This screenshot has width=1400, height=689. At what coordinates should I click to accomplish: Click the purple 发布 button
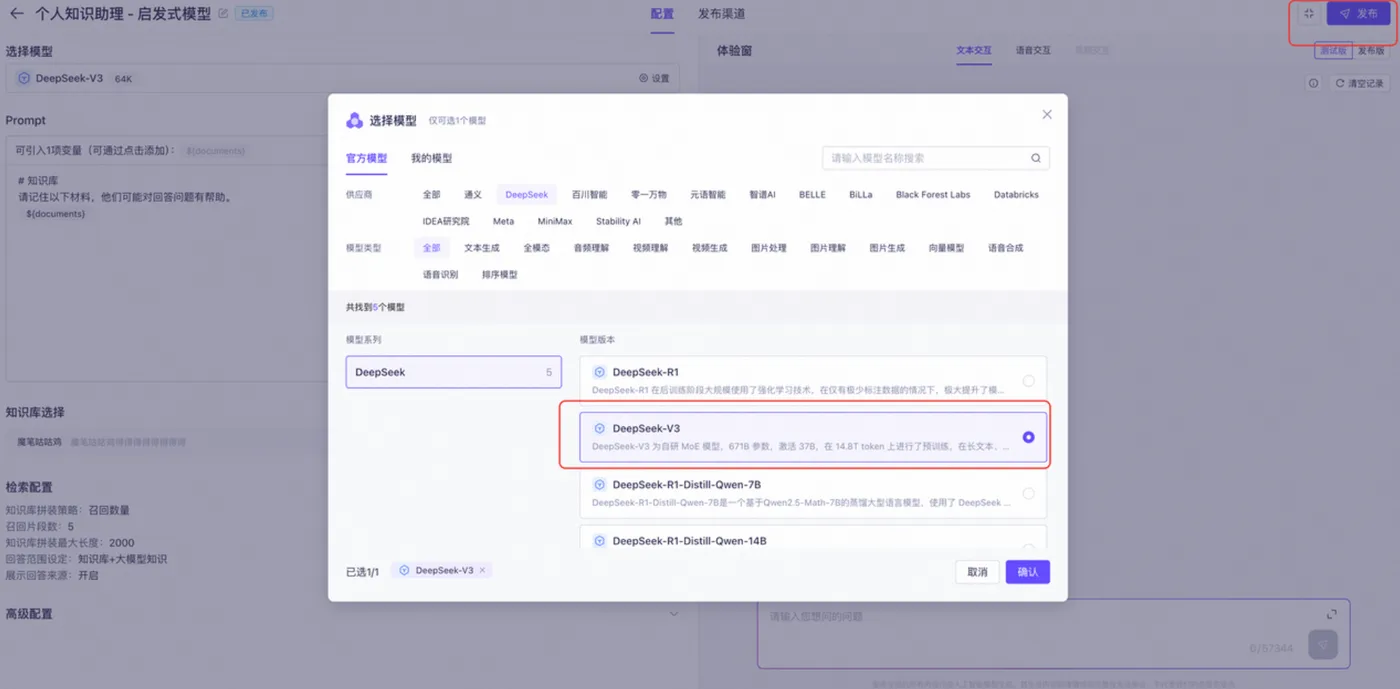click(x=1359, y=14)
